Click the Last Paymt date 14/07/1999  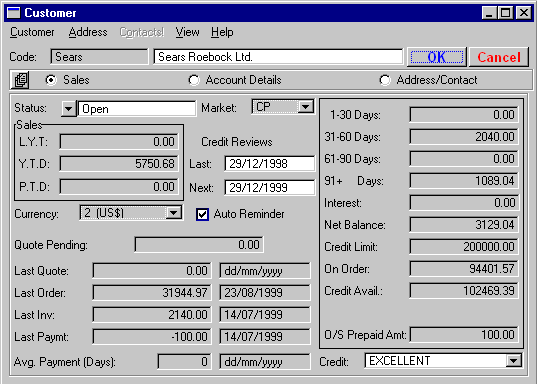265,336
